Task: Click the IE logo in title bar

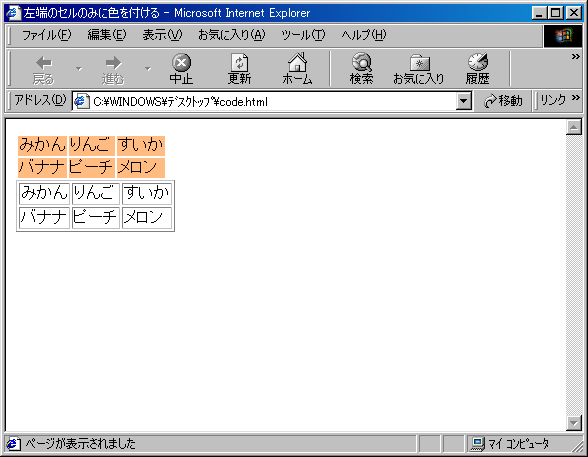Action: (14, 13)
